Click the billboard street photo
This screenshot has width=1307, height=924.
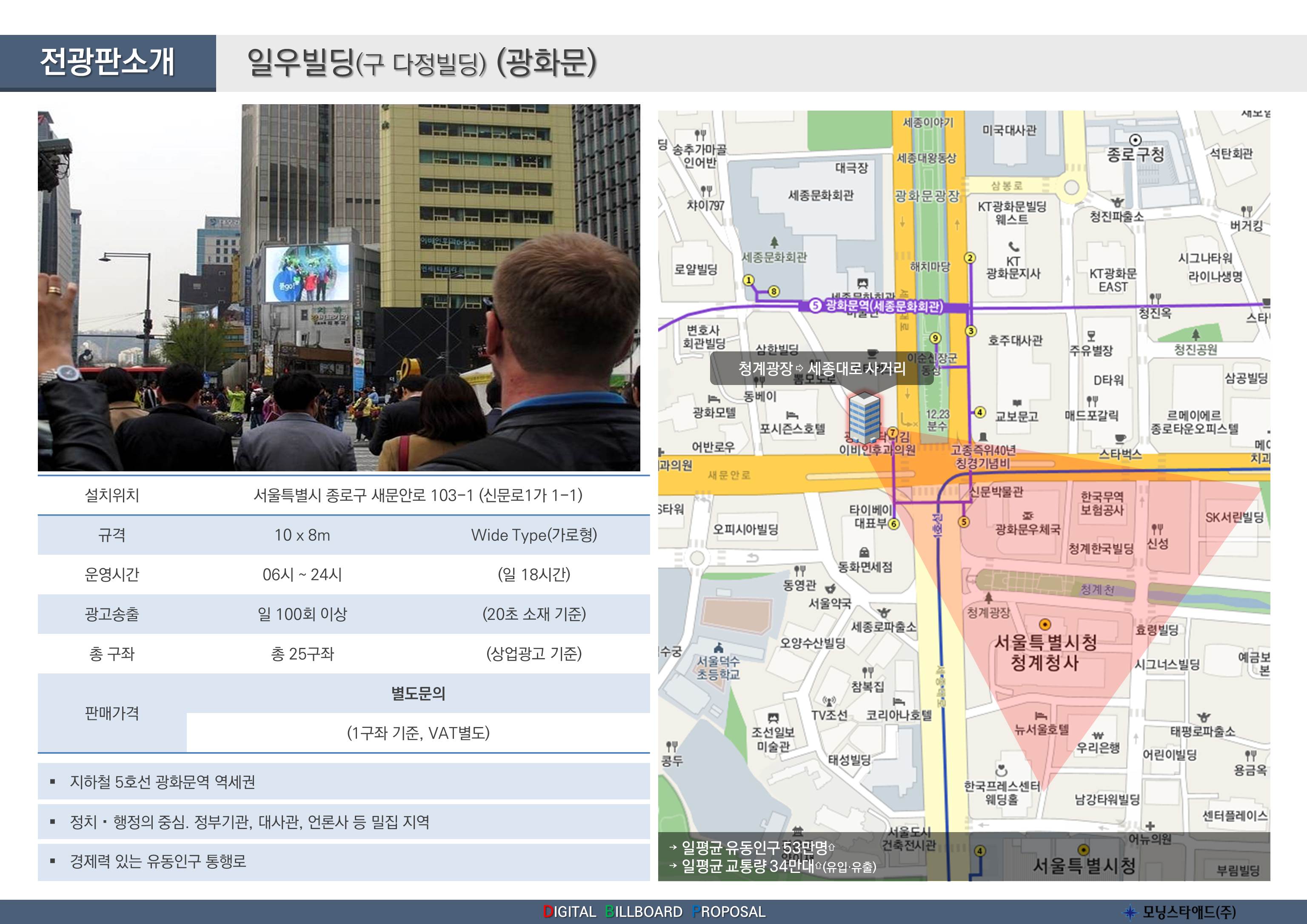click(339, 288)
